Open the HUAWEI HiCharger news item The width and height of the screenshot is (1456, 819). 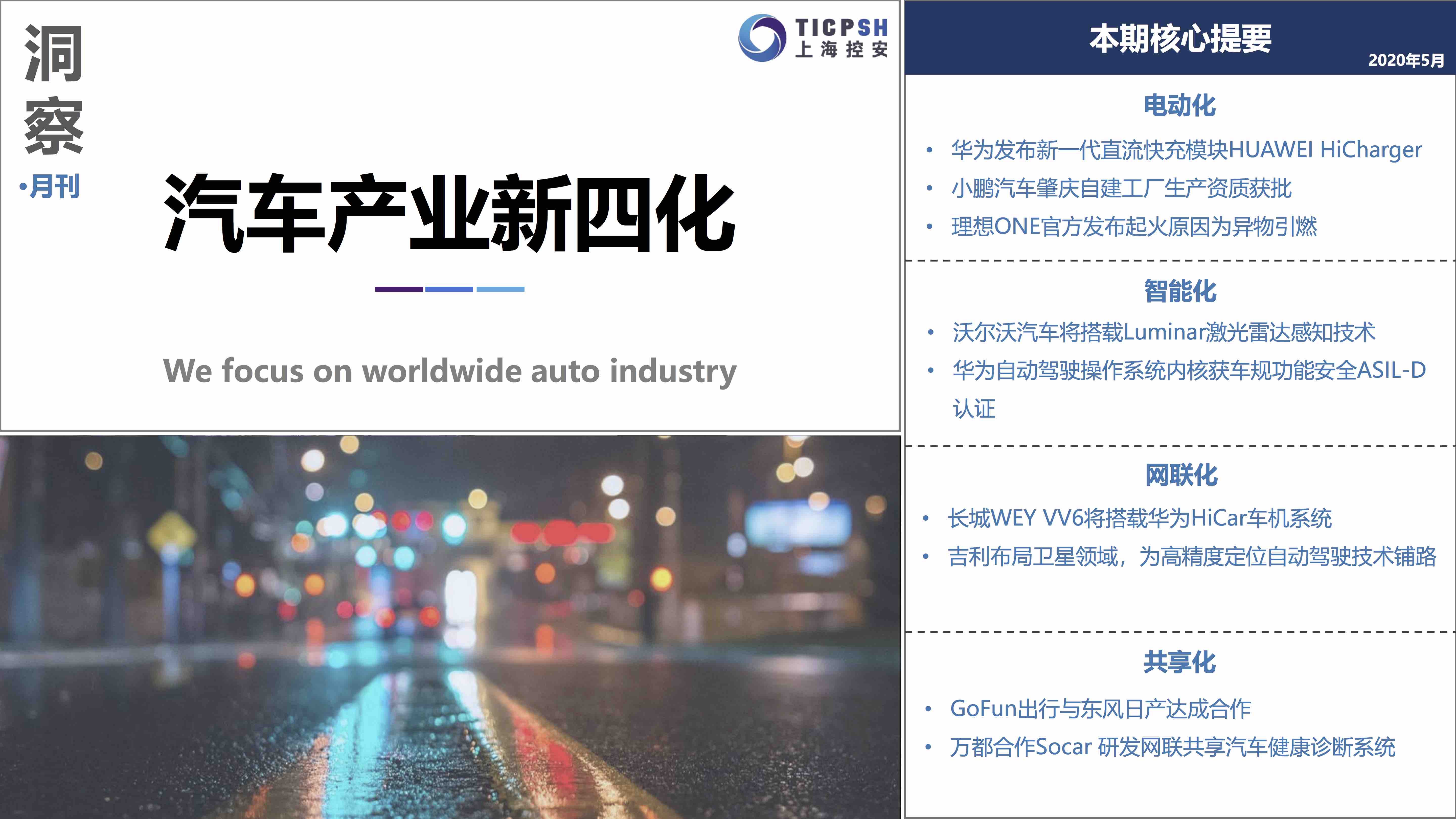pos(1186,150)
